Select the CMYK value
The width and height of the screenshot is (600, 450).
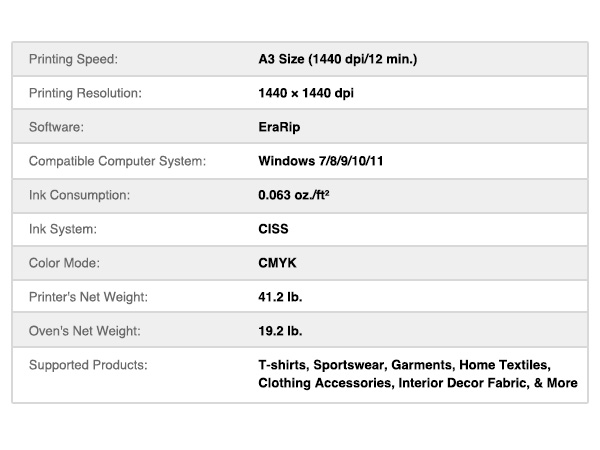point(276,263)
